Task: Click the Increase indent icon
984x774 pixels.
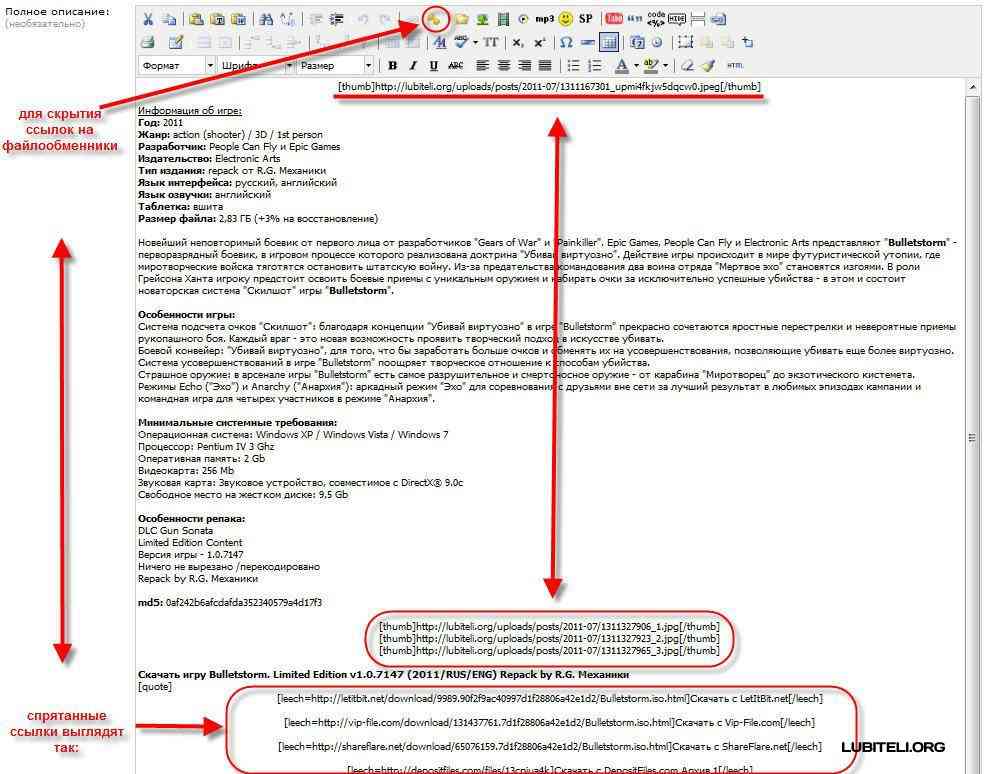Action: click(337, 19)
